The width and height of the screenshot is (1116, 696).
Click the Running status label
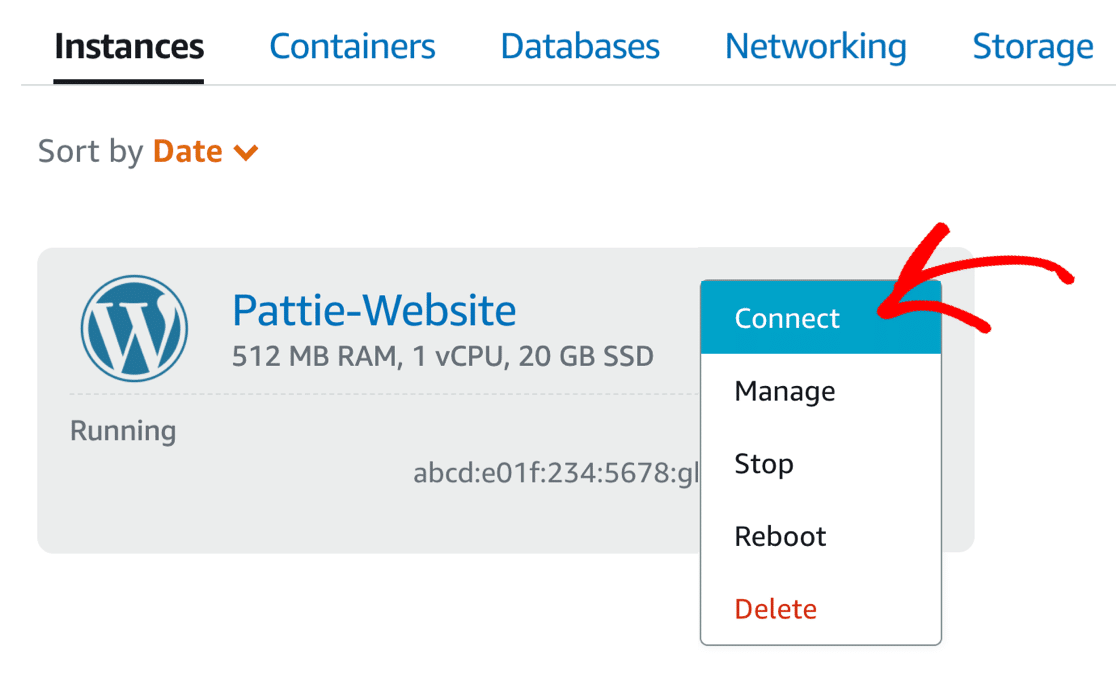coord(123,431)
